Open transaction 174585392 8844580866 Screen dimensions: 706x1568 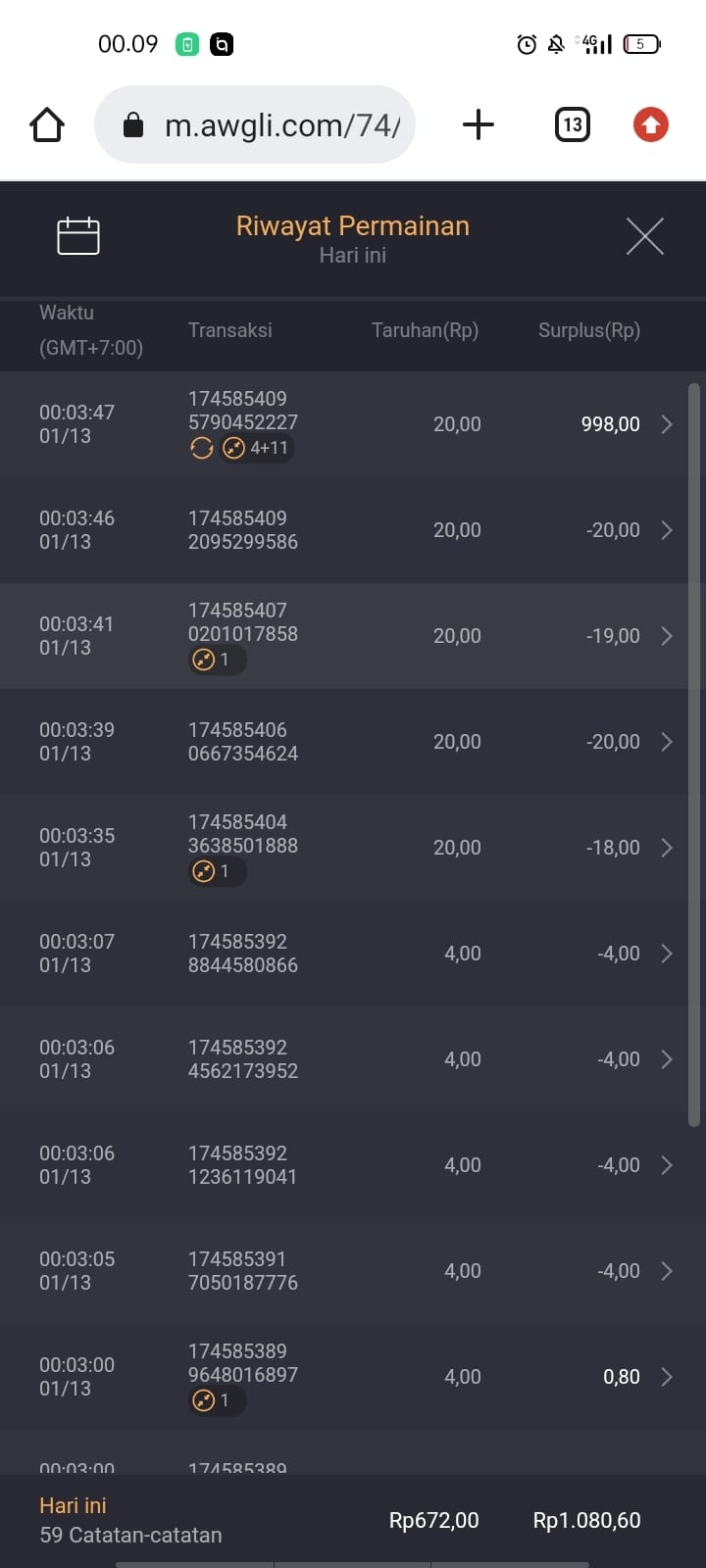[x=242, y=954]
